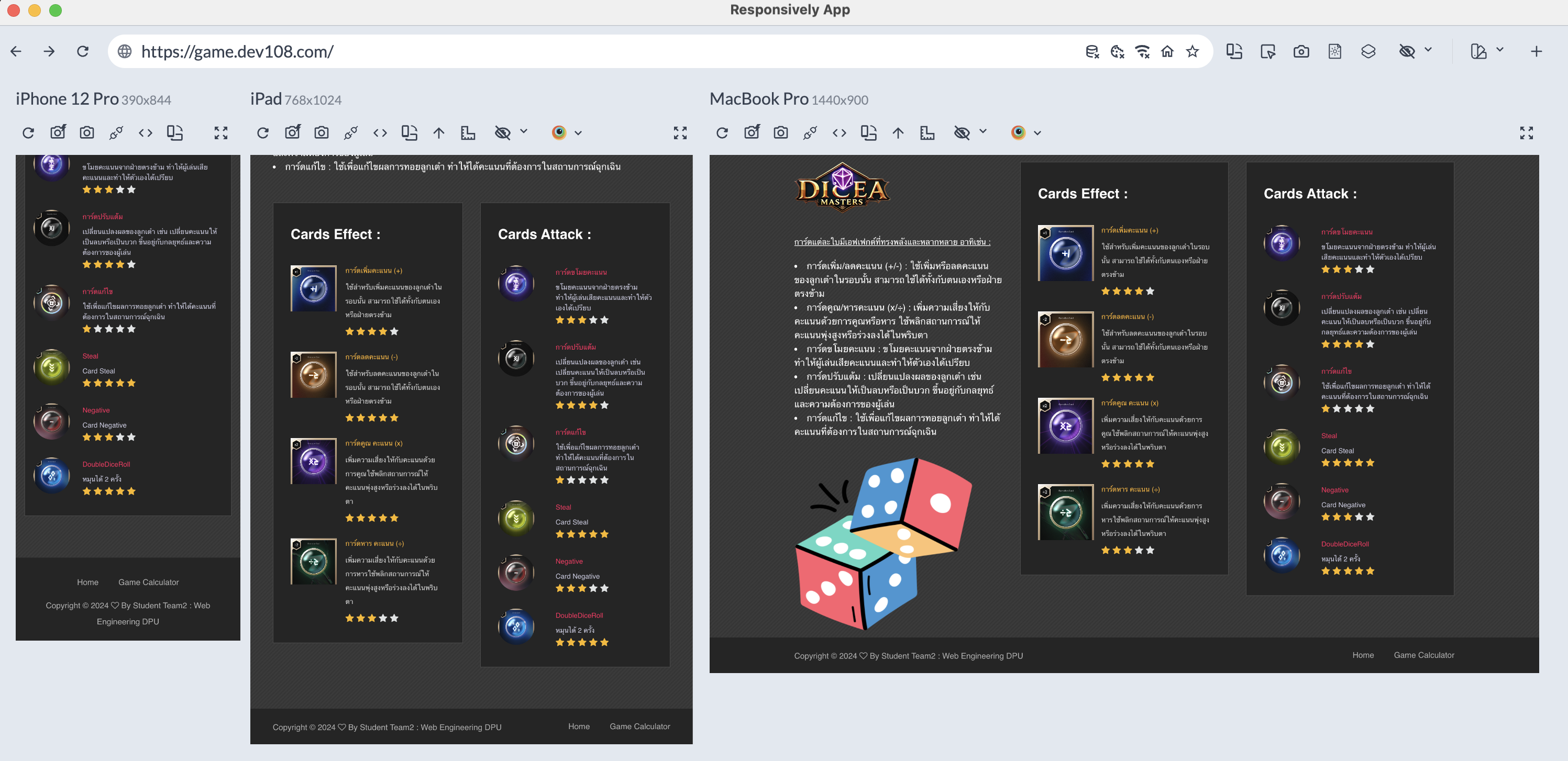Image resolution: width=1568 pixels, height=761 pixels.
Task: Rotate the iPad device orientation
Action: point(410,132)
